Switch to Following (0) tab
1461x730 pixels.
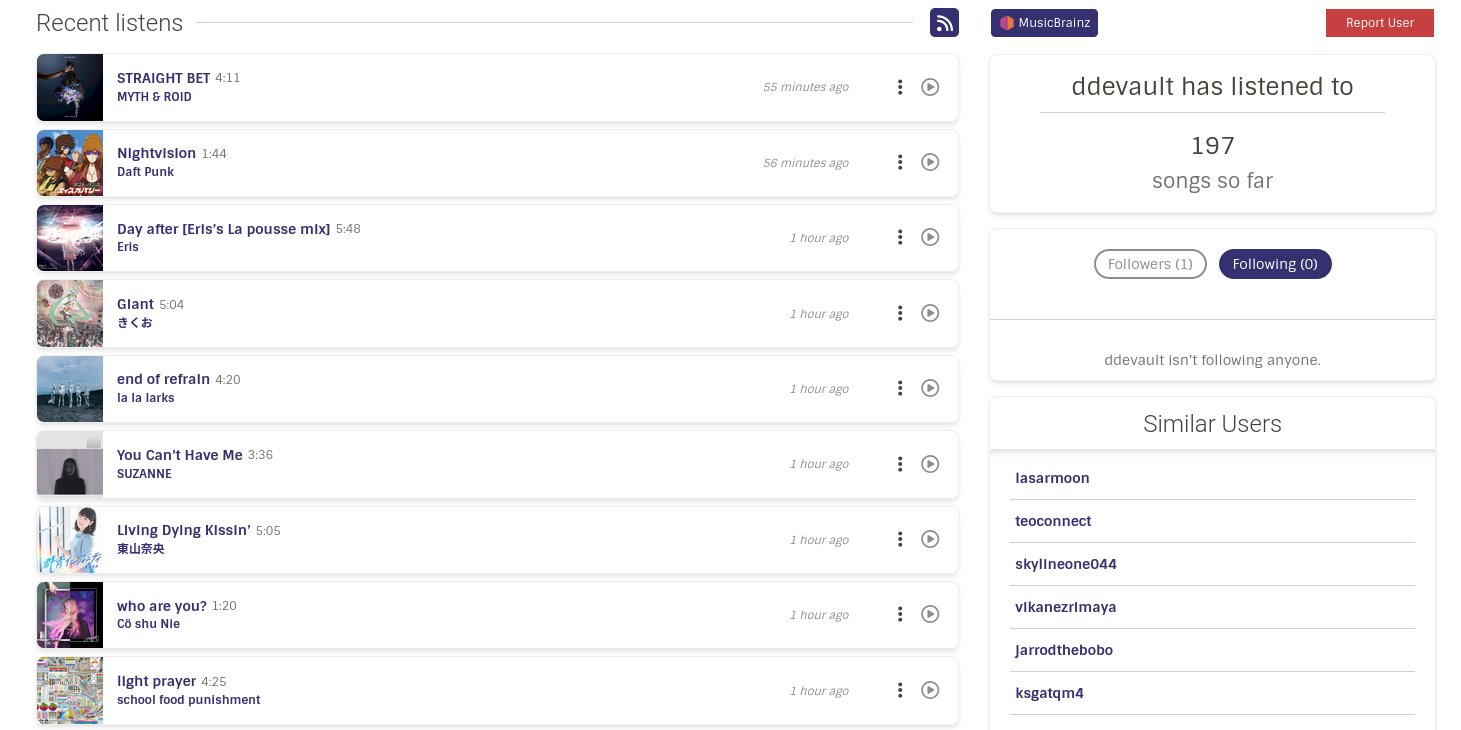click(1275, 264)
